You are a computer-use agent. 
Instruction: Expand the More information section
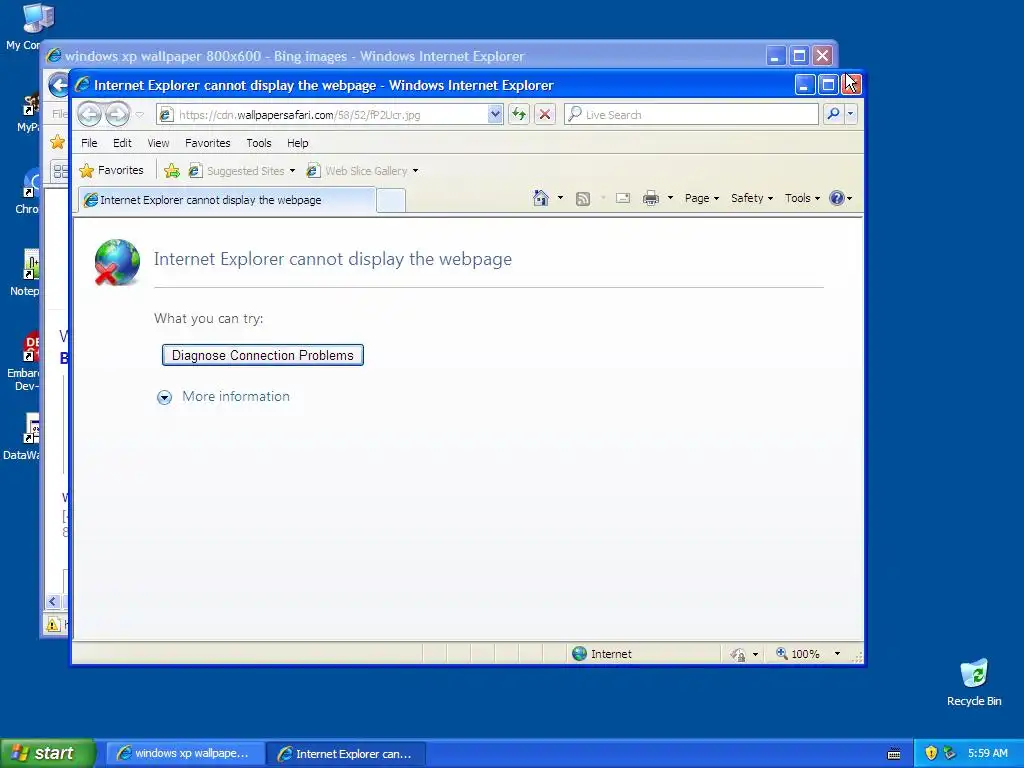[223, 396]
